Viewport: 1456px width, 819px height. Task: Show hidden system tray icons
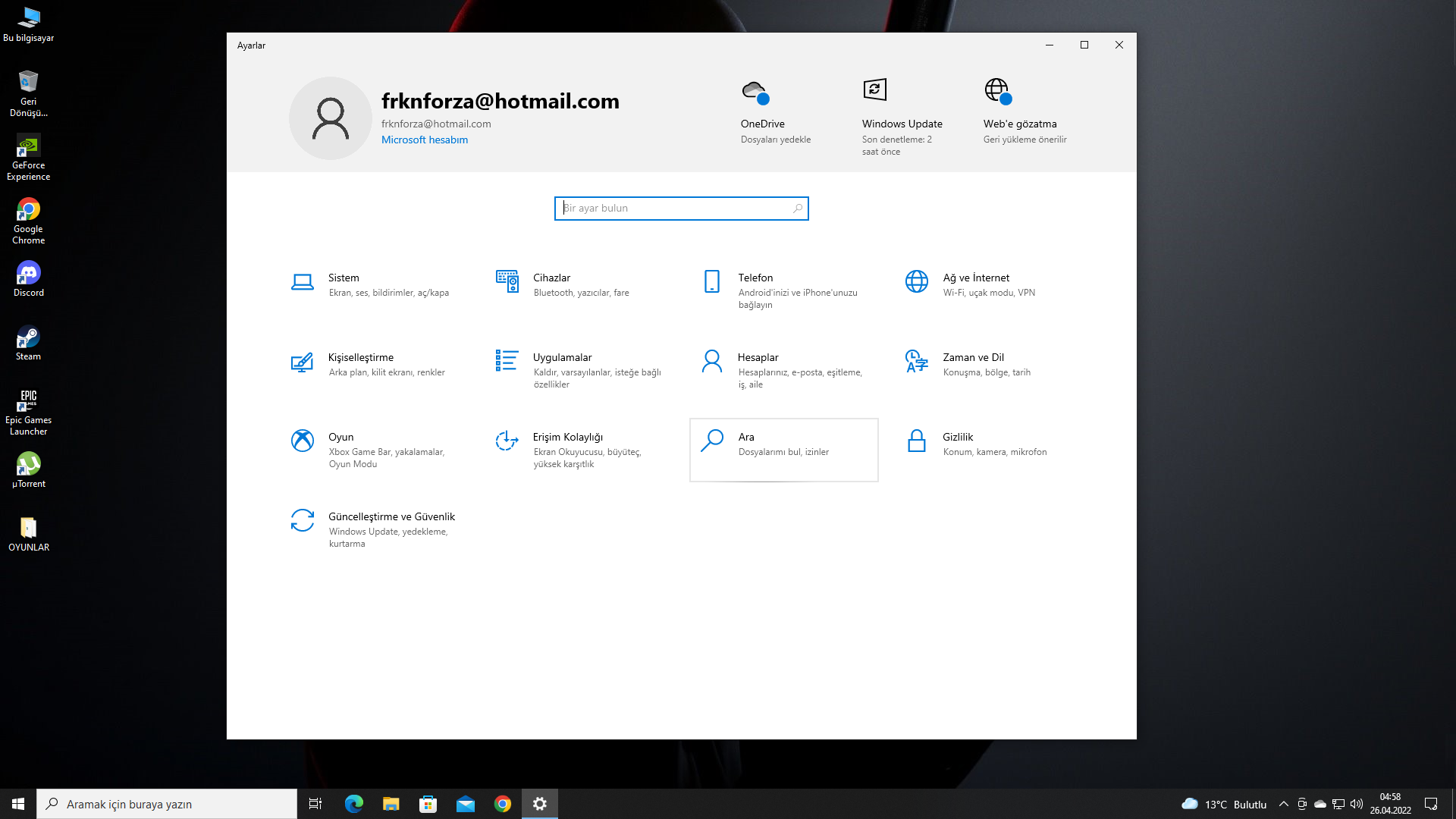tap(1284, 804)
